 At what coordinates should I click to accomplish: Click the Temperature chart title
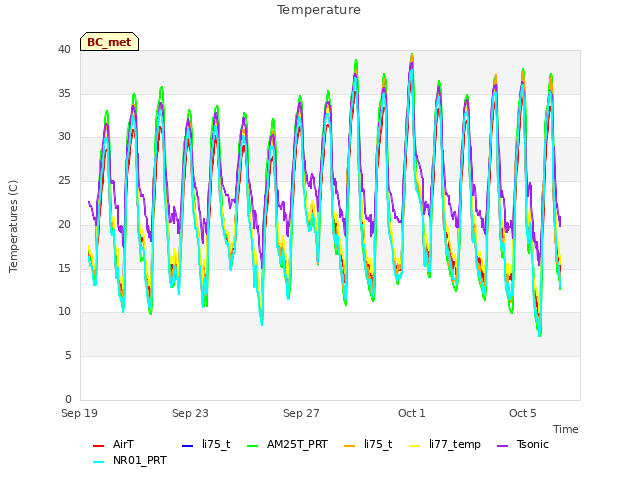click(x=319, y=10)
